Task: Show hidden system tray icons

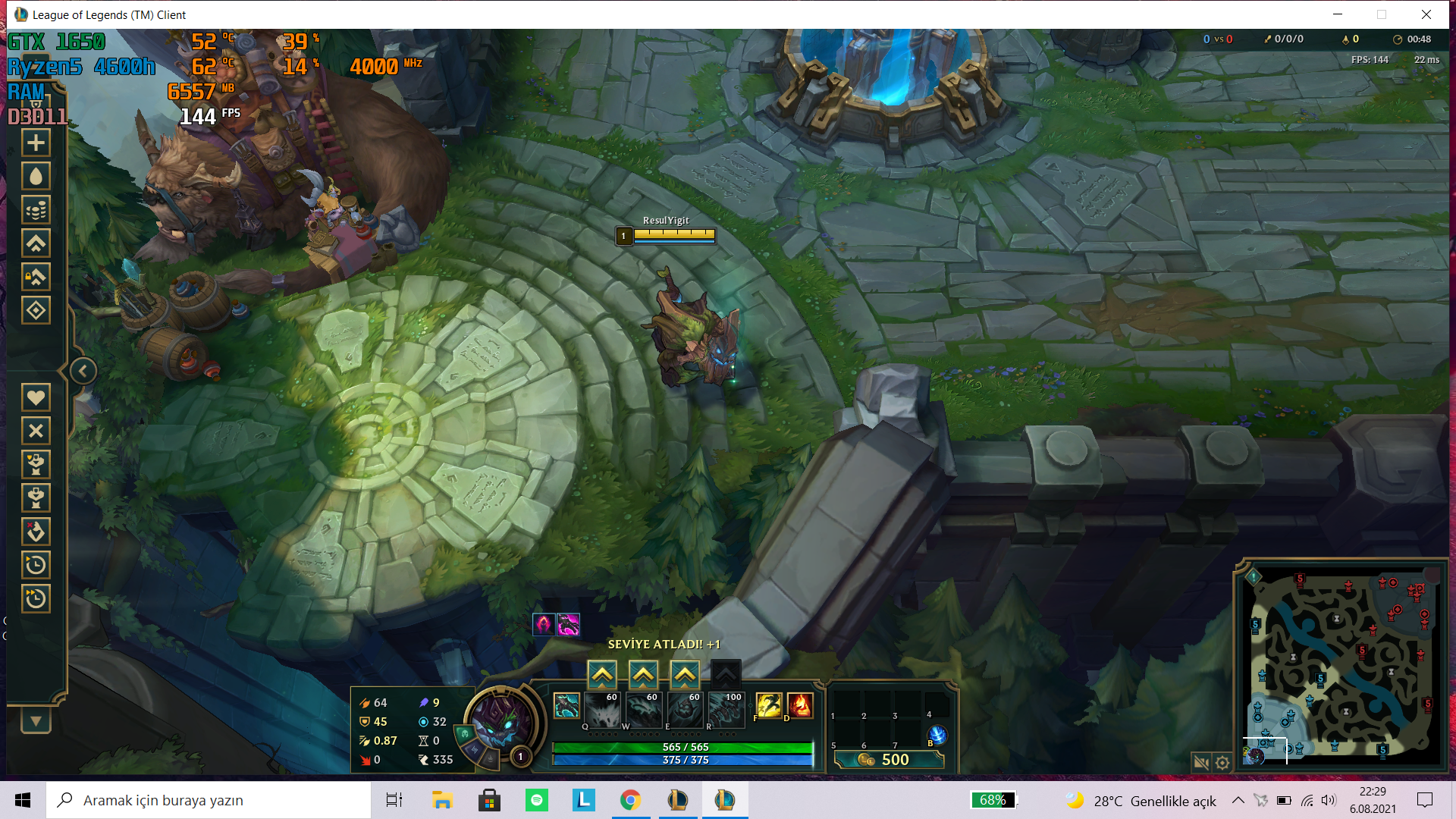Action: [1238, 800]
